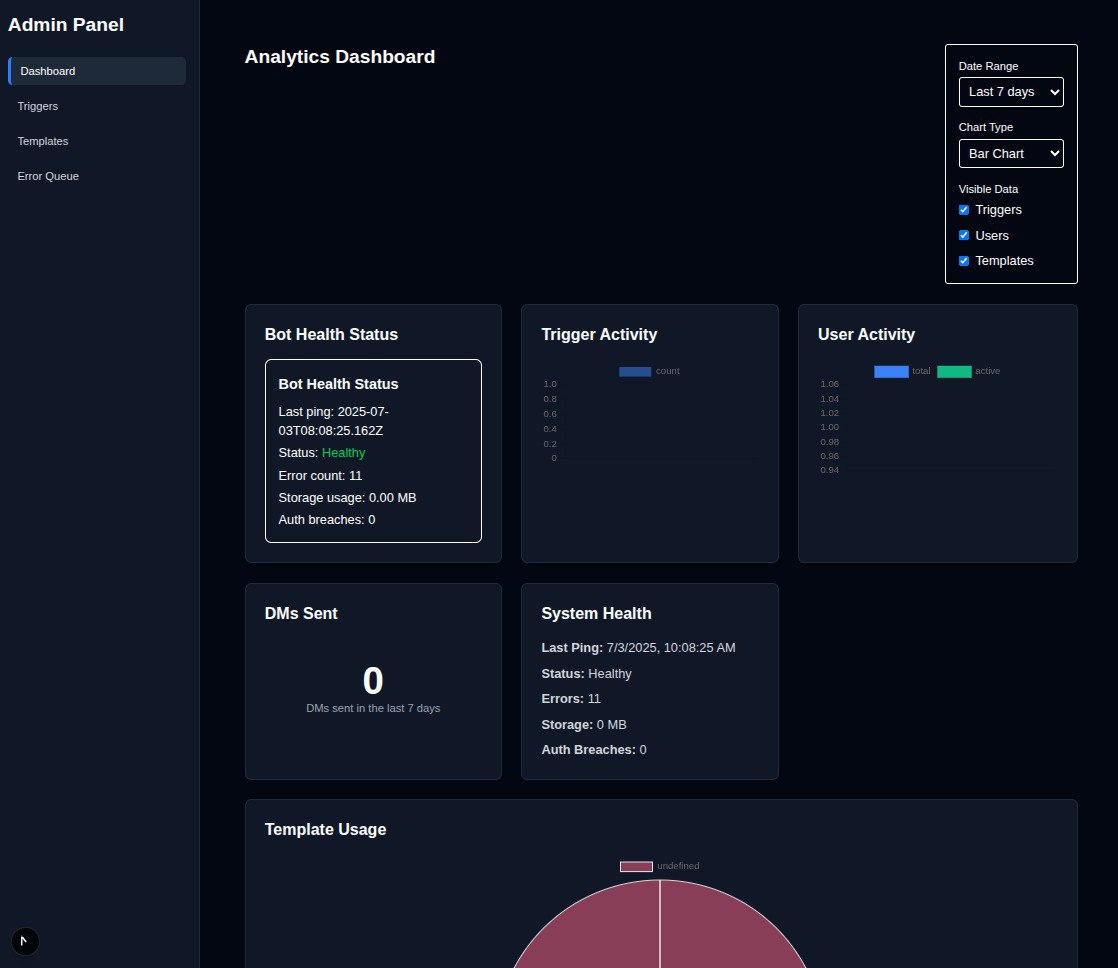Click the Healthy status text
Screen dimensions: 1118x968
point(343,453)
